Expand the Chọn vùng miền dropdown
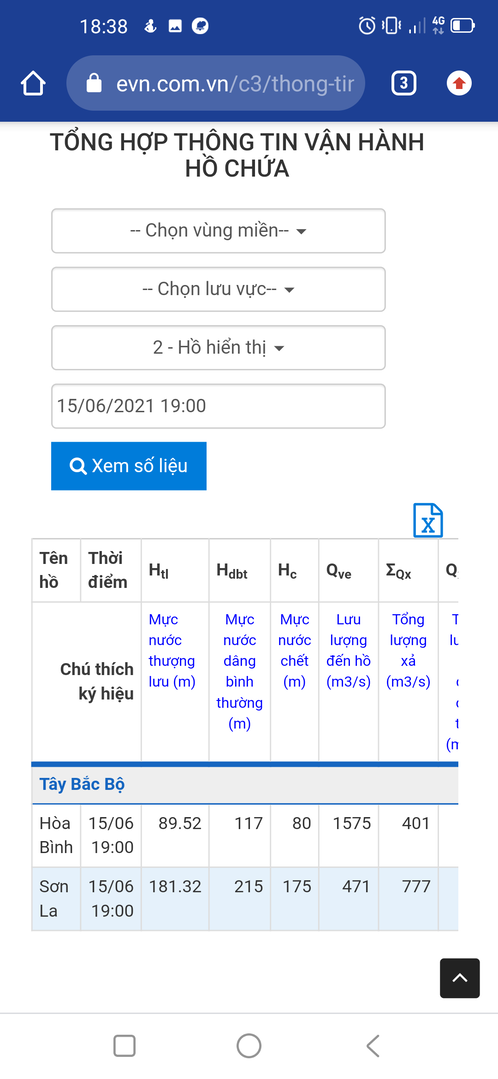498x1079 pixels. coord(218,231)
